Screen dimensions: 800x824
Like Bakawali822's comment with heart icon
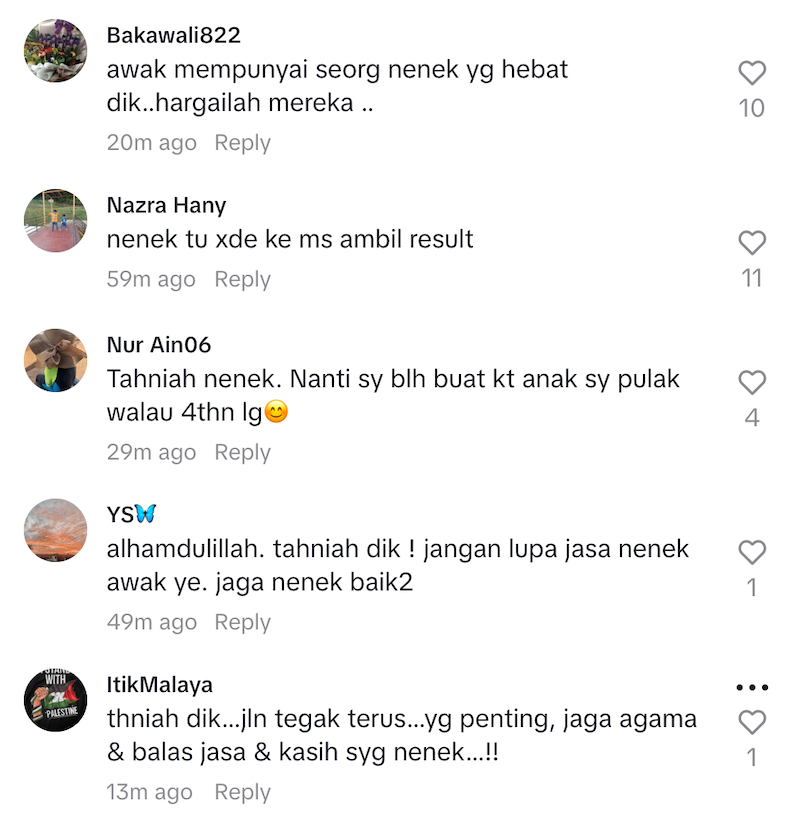(752, 73)
